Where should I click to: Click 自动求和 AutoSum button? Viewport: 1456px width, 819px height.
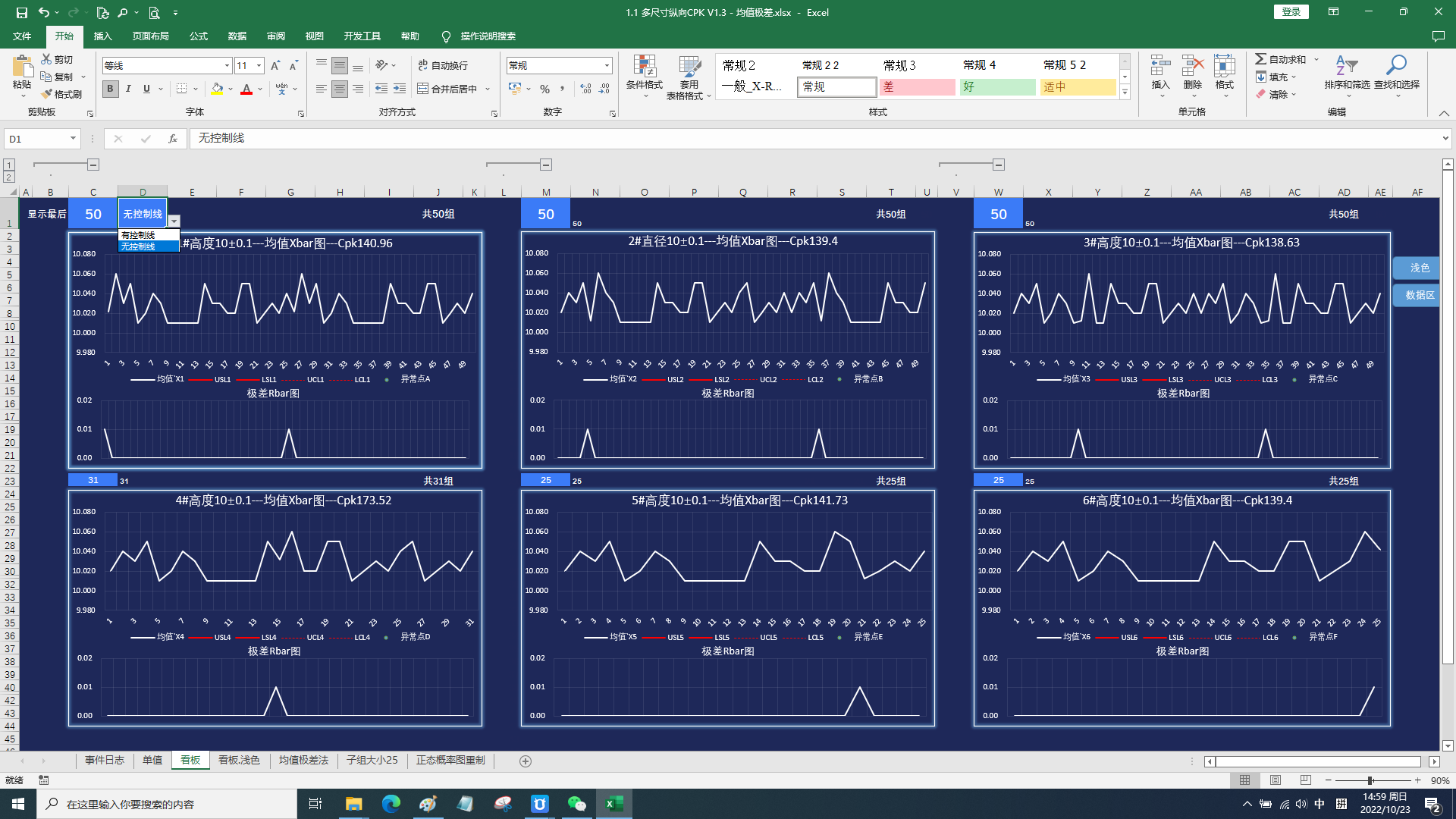[x=1282, y=59]
